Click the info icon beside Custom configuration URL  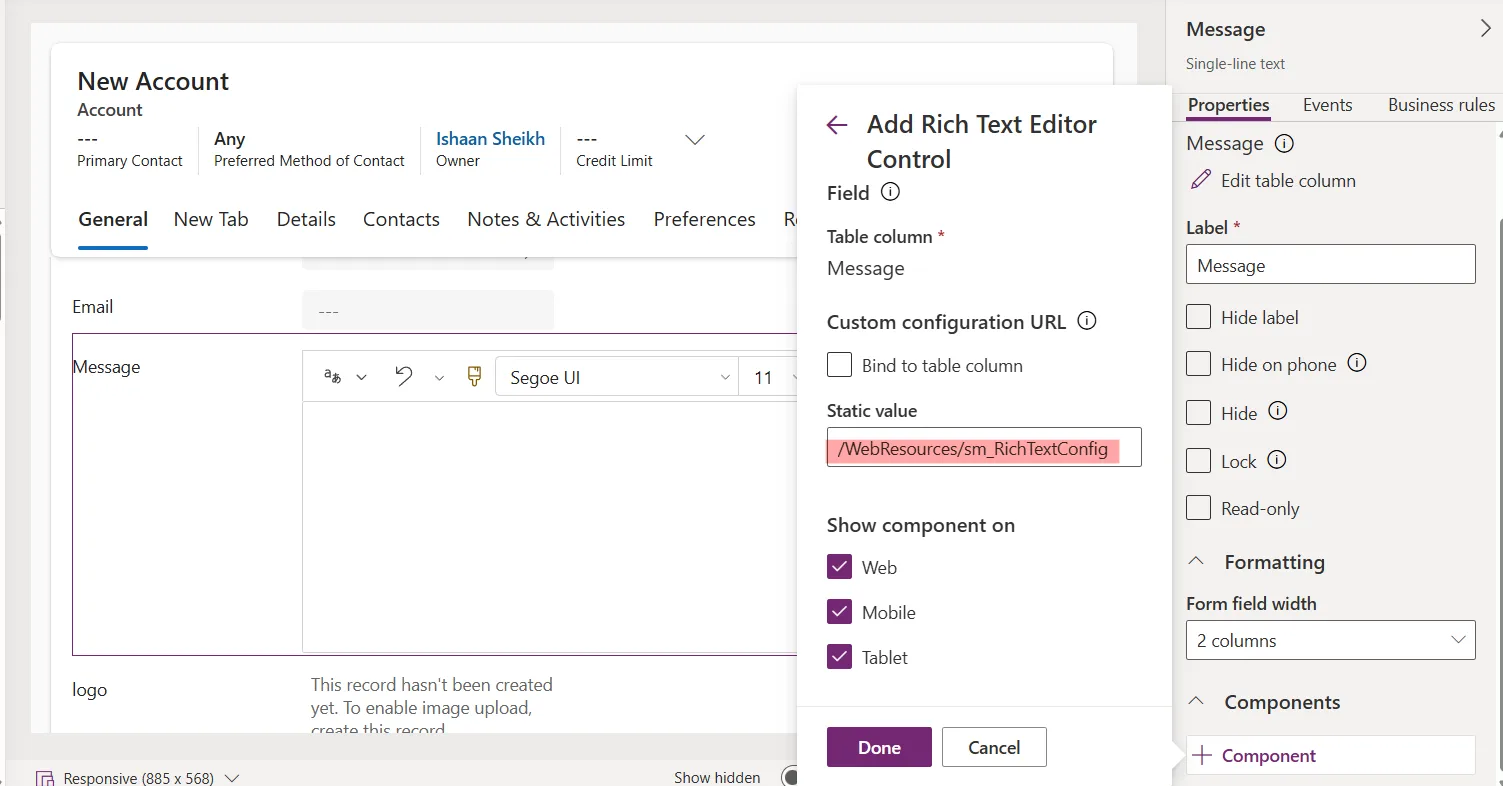click(x=1087, y=321)
